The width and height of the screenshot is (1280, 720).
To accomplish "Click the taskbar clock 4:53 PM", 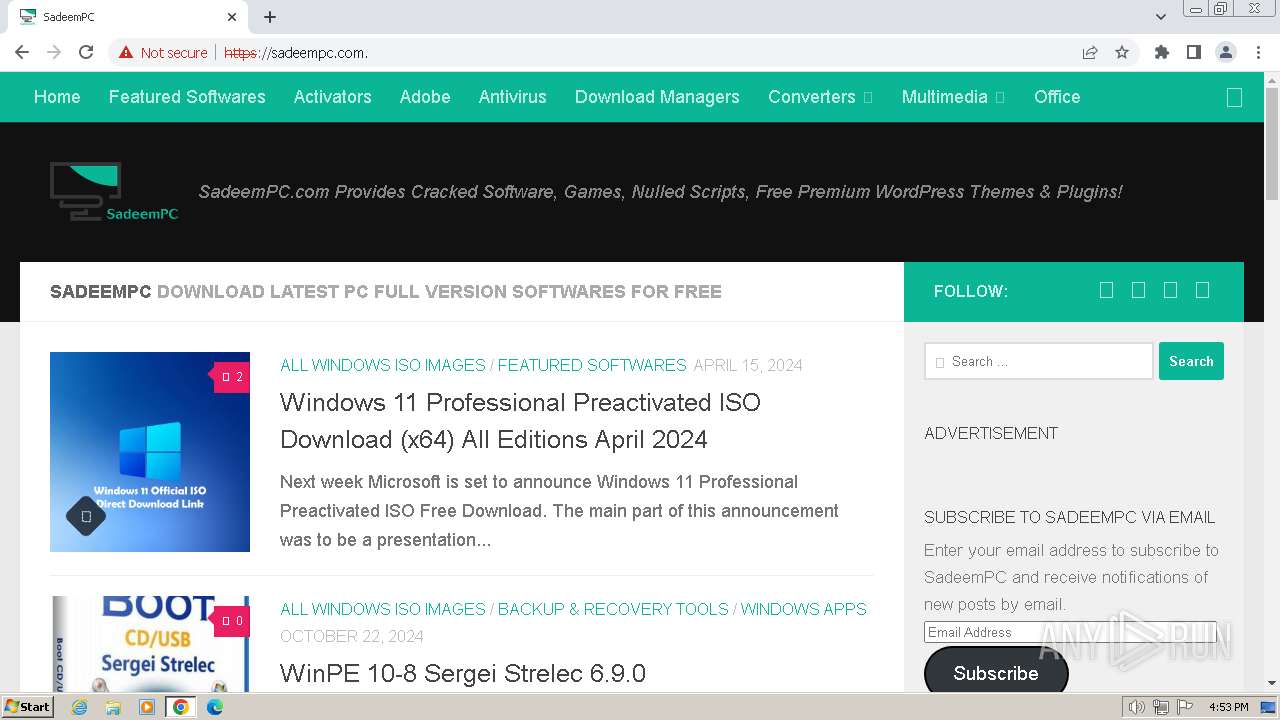I will [1228, 707].
